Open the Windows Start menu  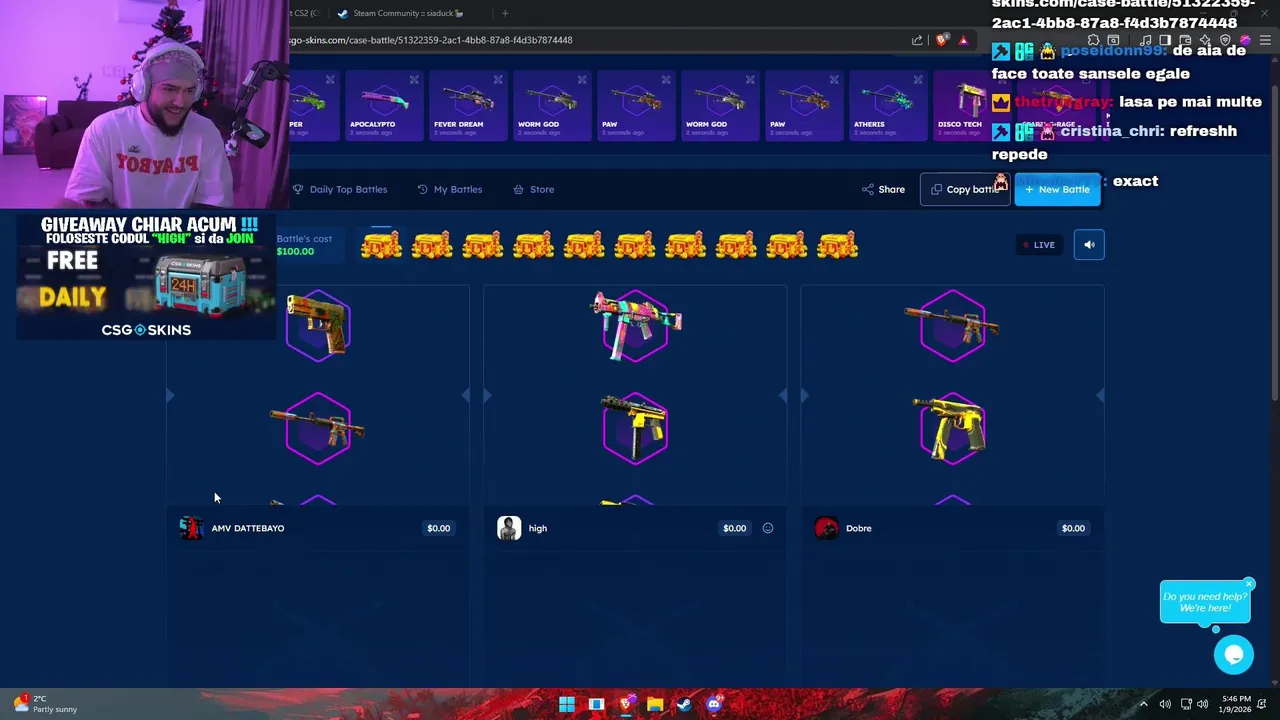[567, 705]
